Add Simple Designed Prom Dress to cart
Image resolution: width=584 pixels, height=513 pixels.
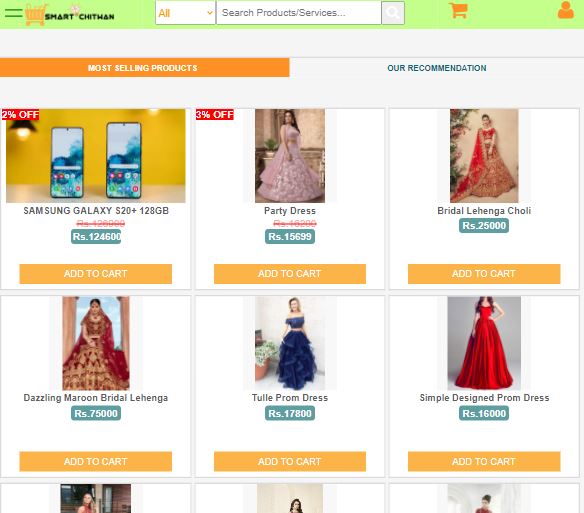coord(484,462)
